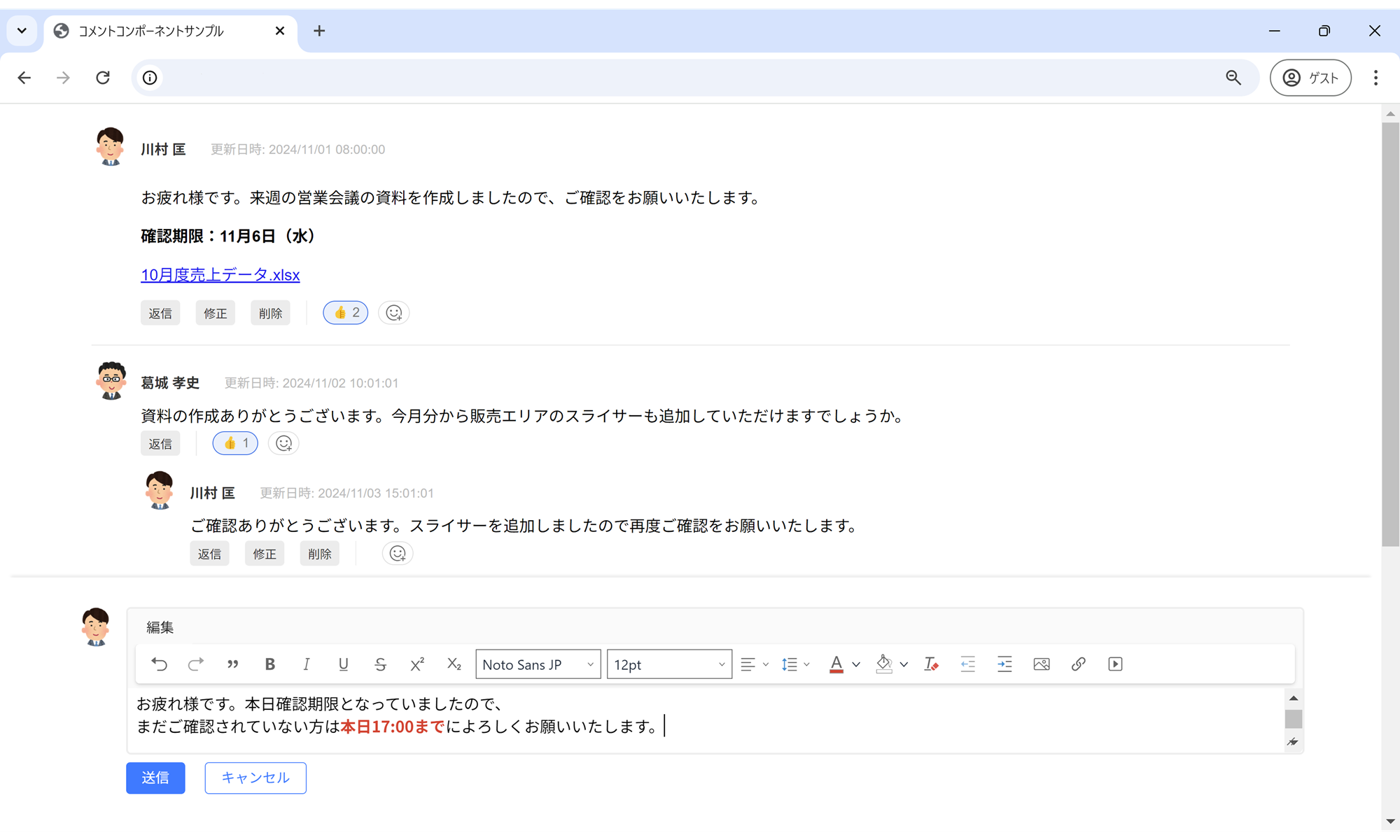This screenshot has height=840, width=1400.
Task: Expand the text alignment dropdown arrow
Action: point(765,664)
